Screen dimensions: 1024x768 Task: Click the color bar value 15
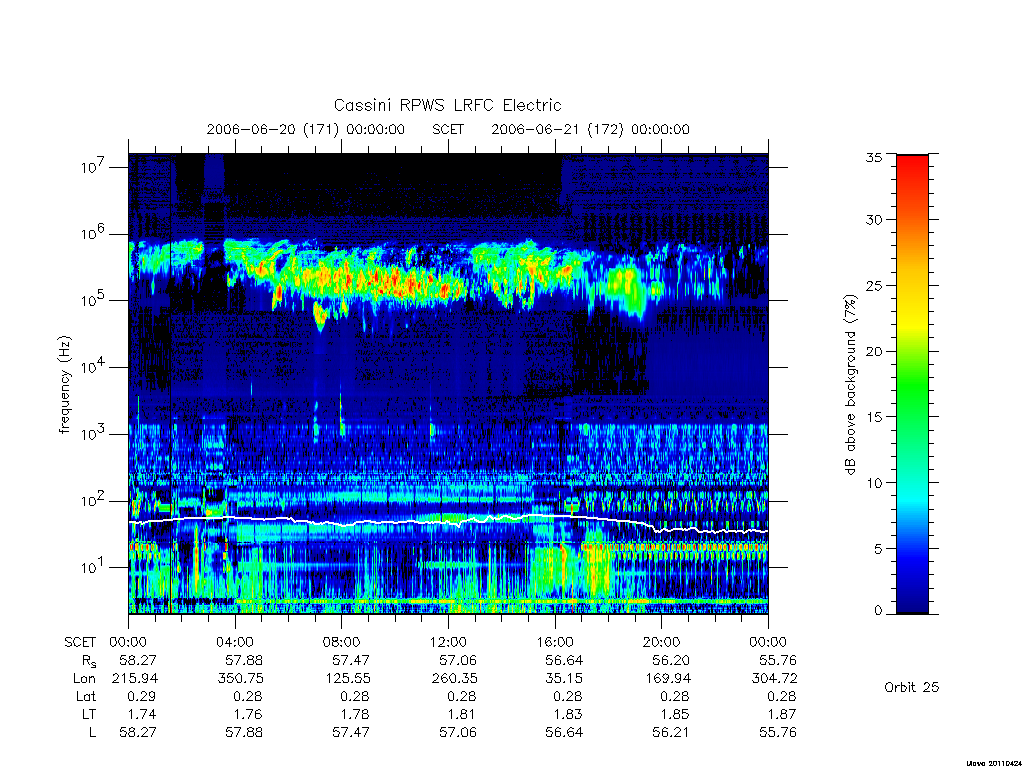tap(874, 416)
